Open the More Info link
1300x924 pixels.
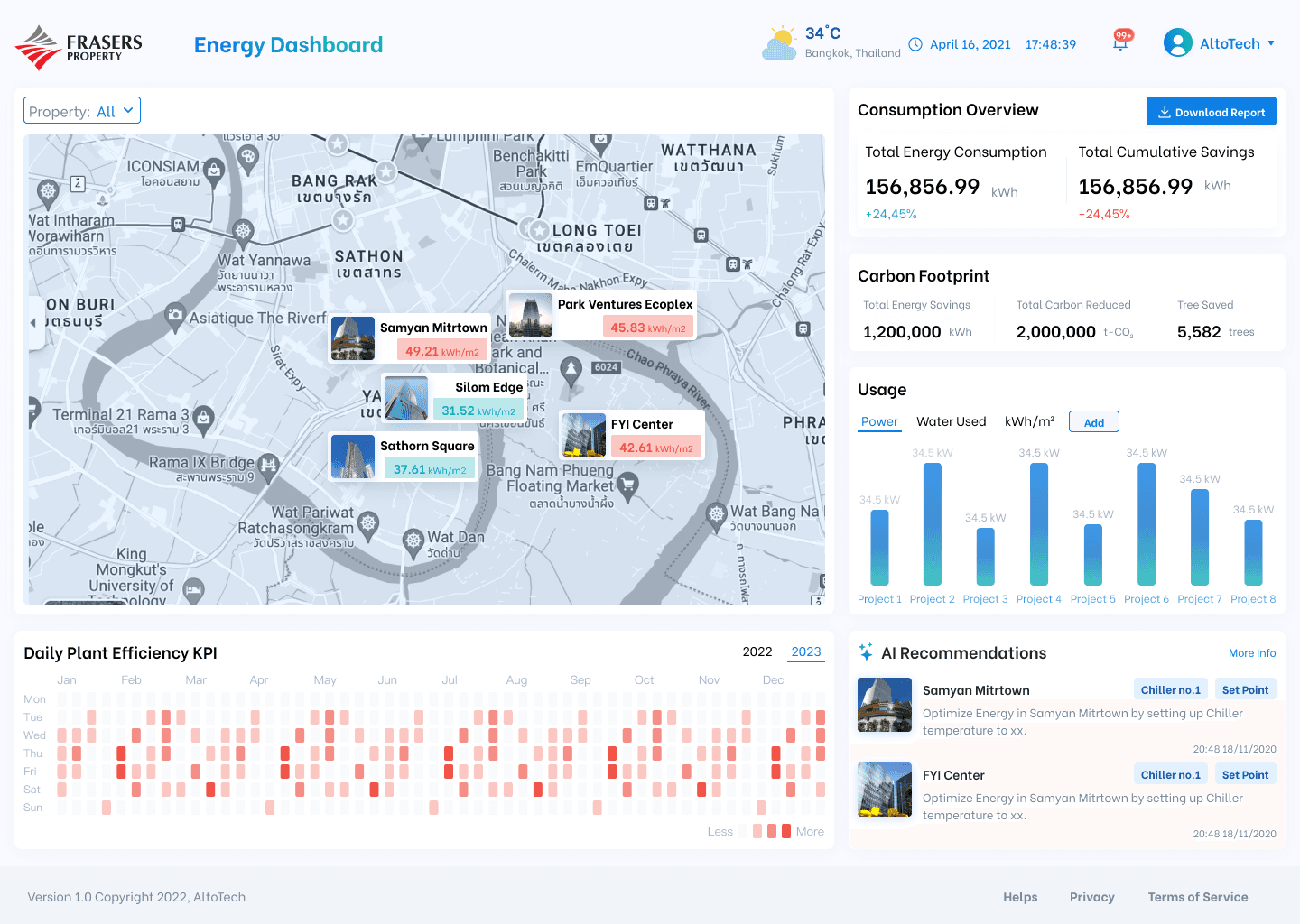pyautogui.click(x=1252, y=653)
